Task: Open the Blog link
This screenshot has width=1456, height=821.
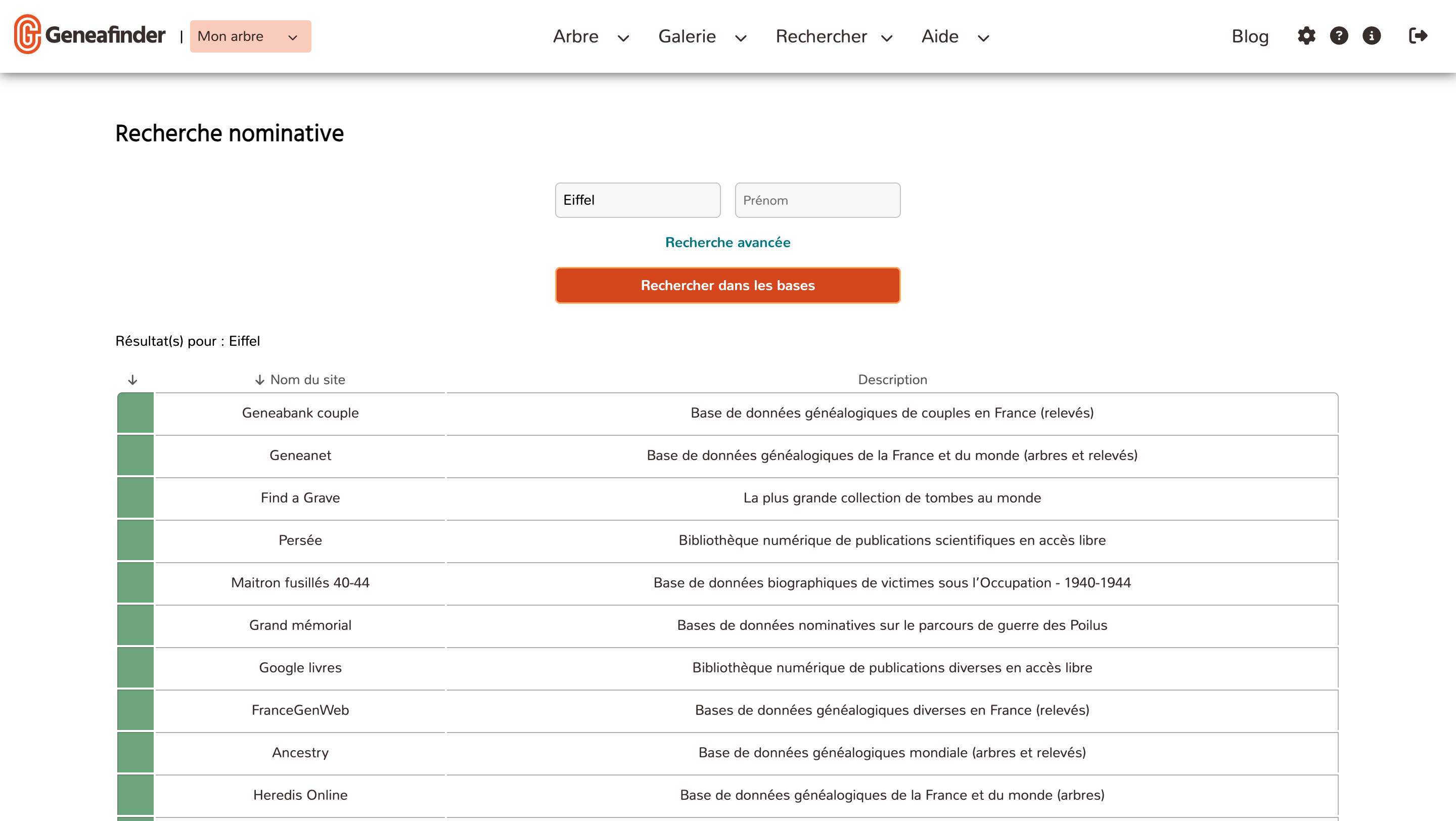Action: coord(1250,36)
